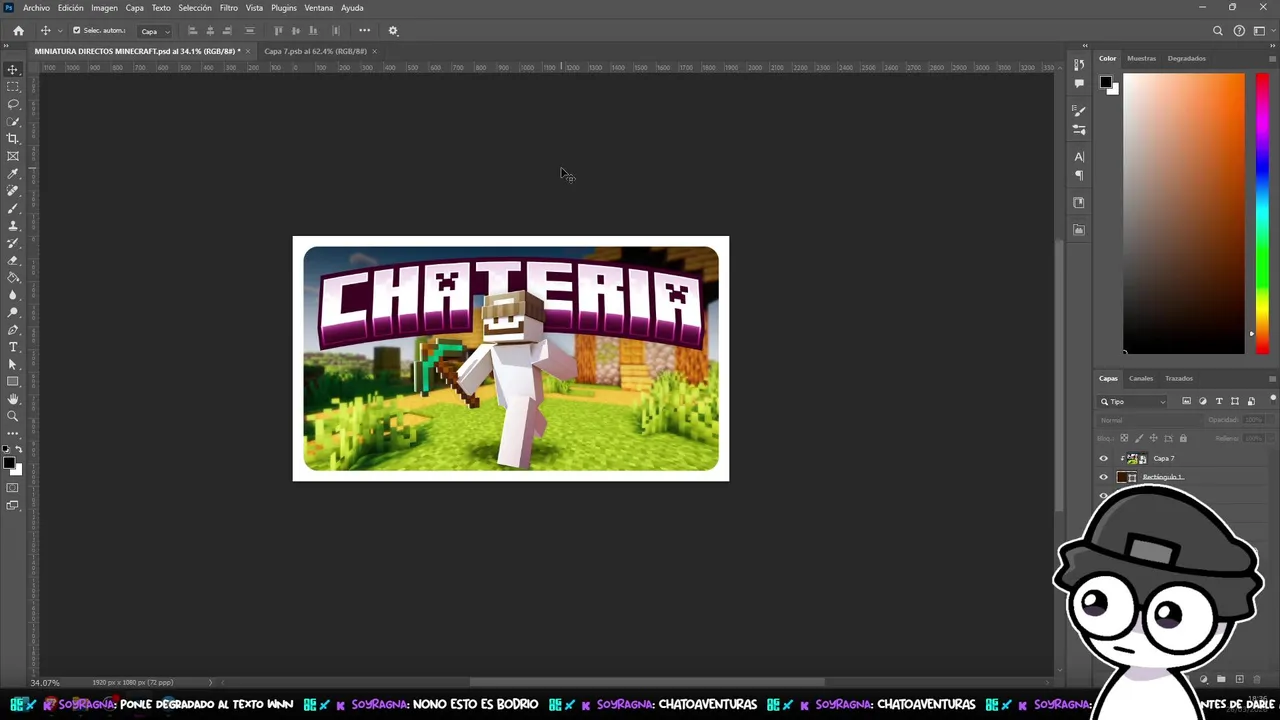The width and height of the screenshot is (1280, 720).
Task: Click the foreground color swatch in toolbar
Action: point(8,463)
